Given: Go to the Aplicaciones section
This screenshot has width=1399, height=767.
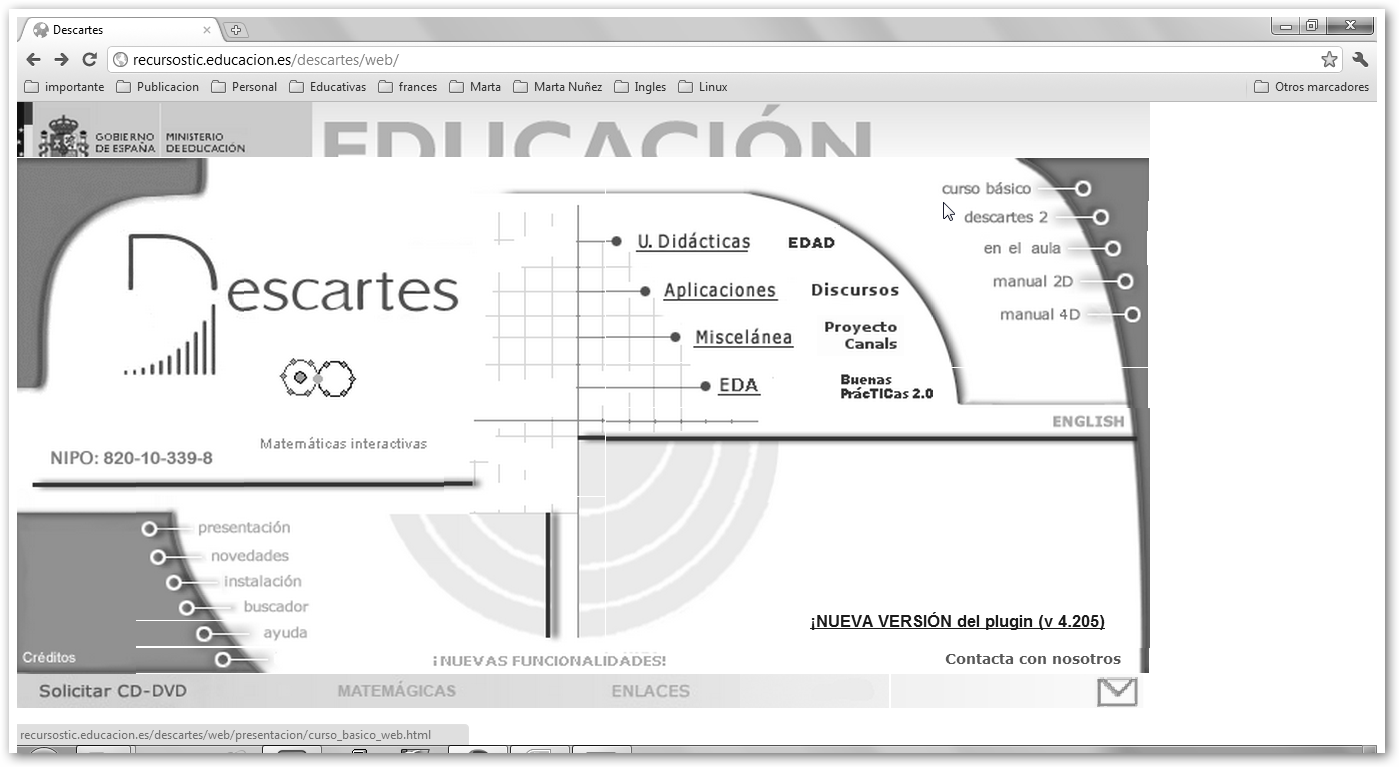Looking at the screenshot, I should point(719,291).
